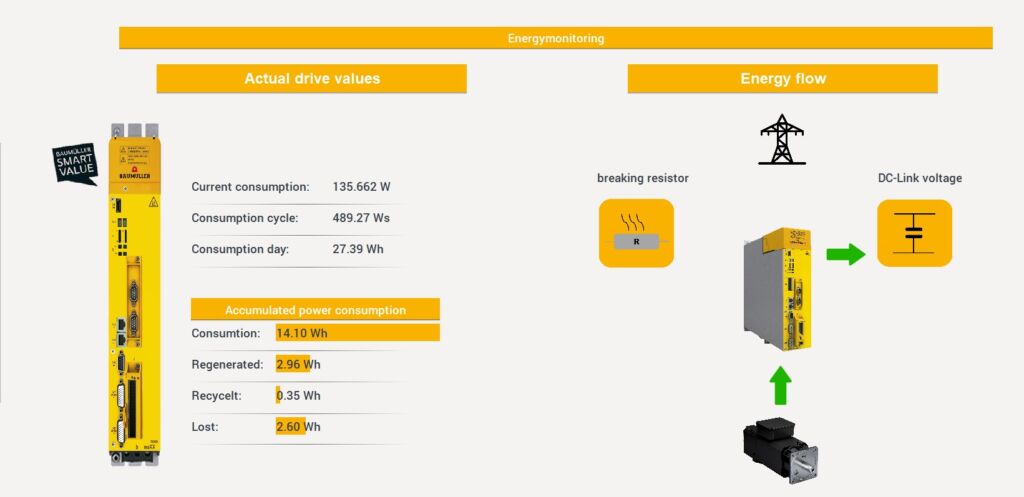Click the tall yellow drive unit image

click(x=135, y=295)
